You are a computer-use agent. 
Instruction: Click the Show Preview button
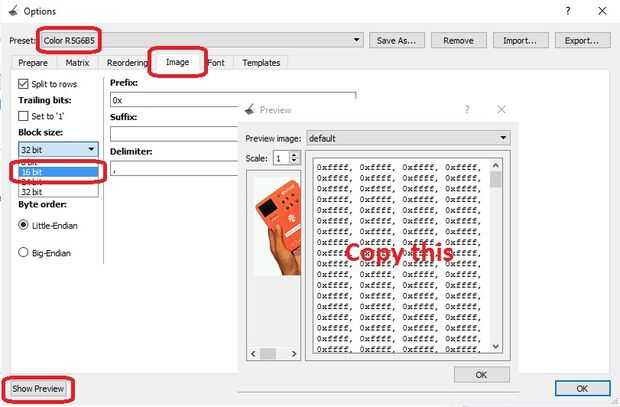click(38, 389)
